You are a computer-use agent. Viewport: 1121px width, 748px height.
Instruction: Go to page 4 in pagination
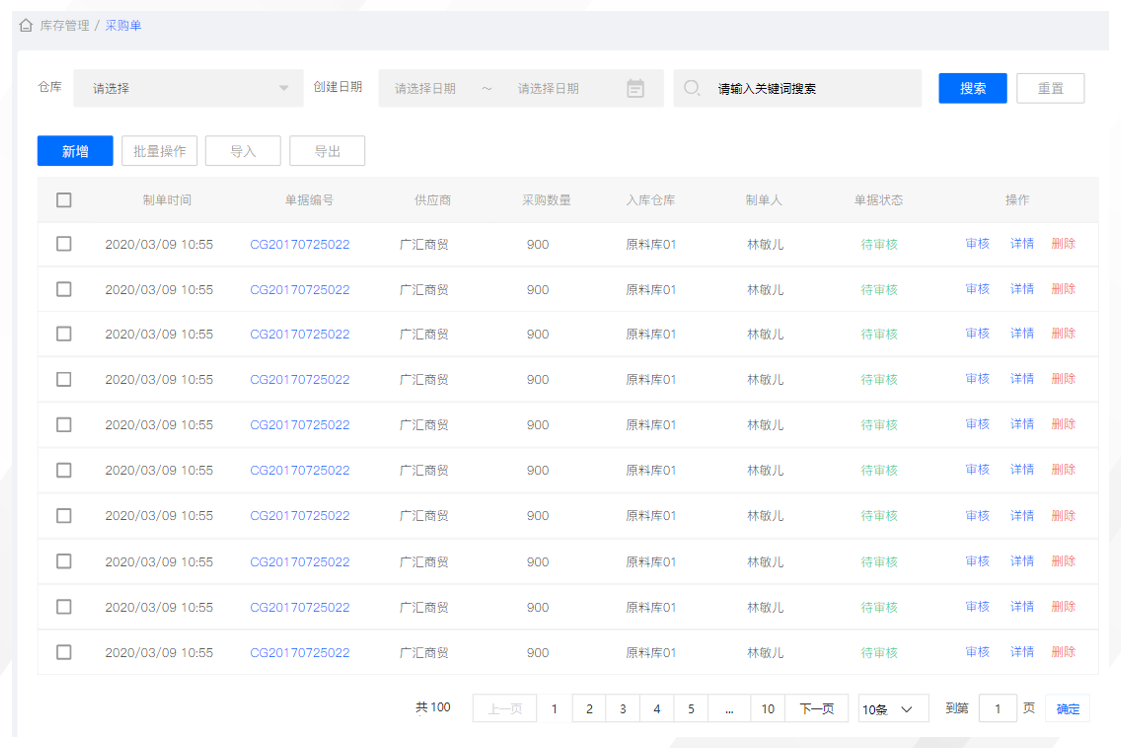click(x=657, y=709)
